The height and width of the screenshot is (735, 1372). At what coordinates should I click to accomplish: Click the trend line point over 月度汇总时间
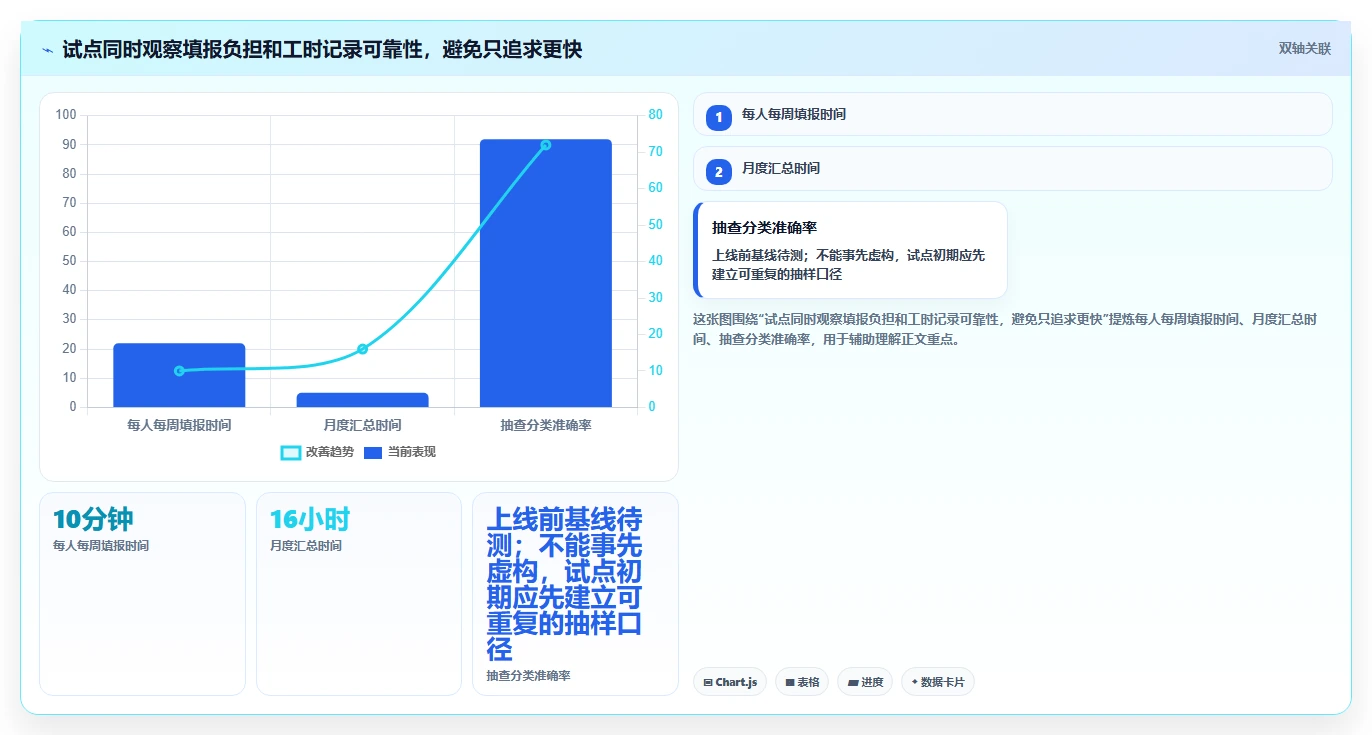(362, 349)
